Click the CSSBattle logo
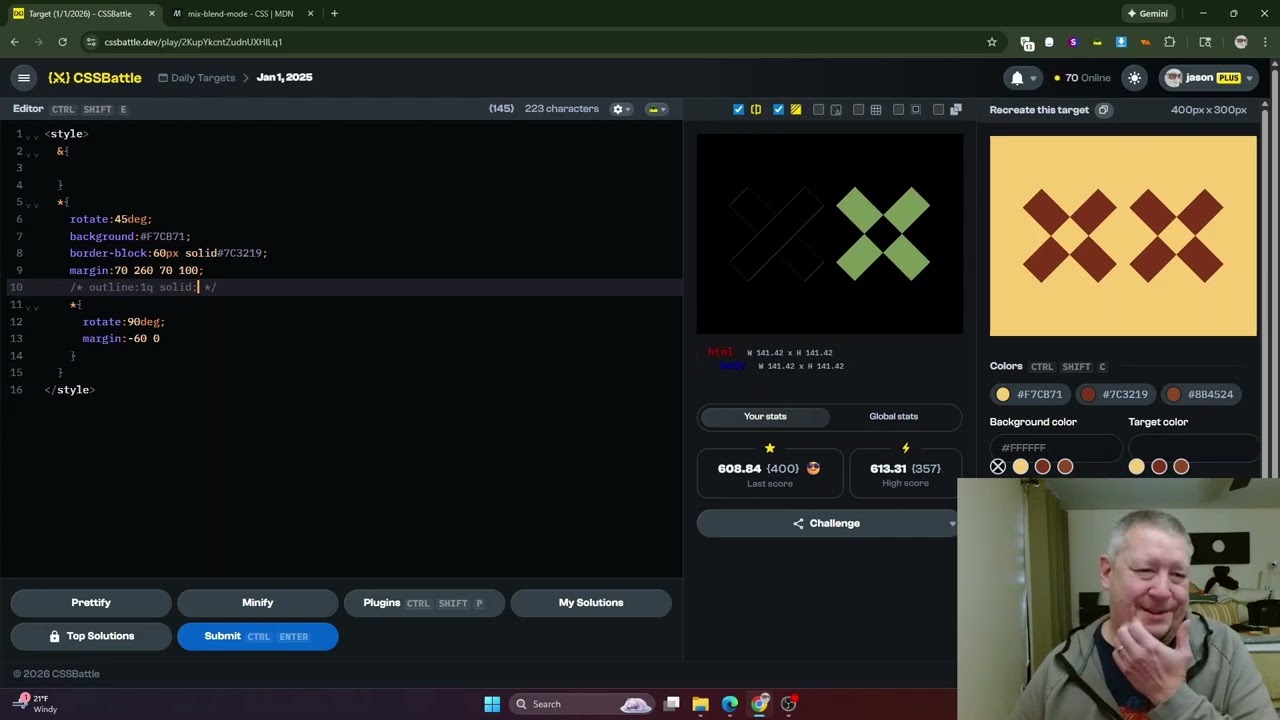 95,78
